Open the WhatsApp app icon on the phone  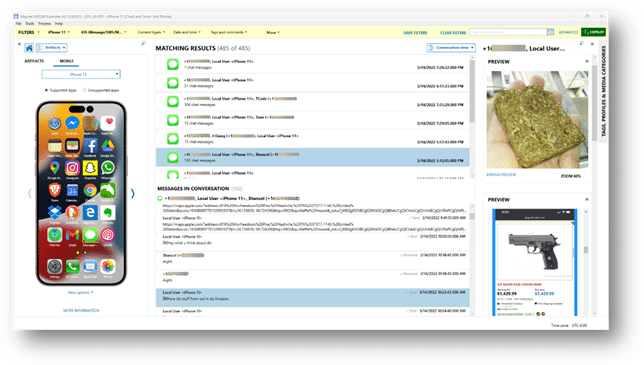pyautogui.click(x=108, y=168)
